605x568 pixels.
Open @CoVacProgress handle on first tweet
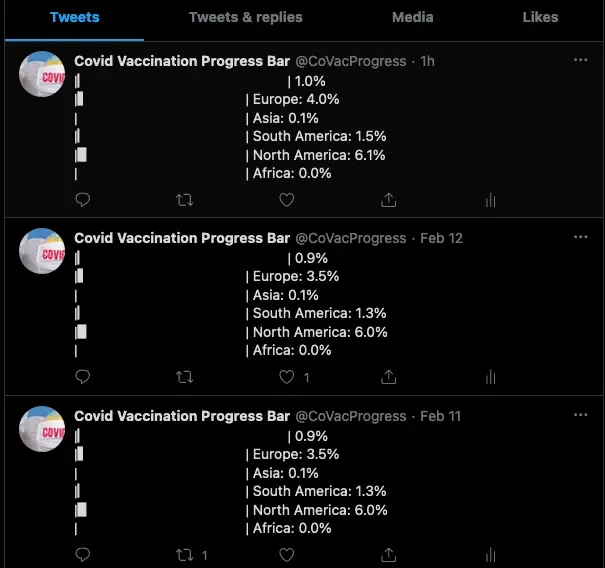(351, 61)
